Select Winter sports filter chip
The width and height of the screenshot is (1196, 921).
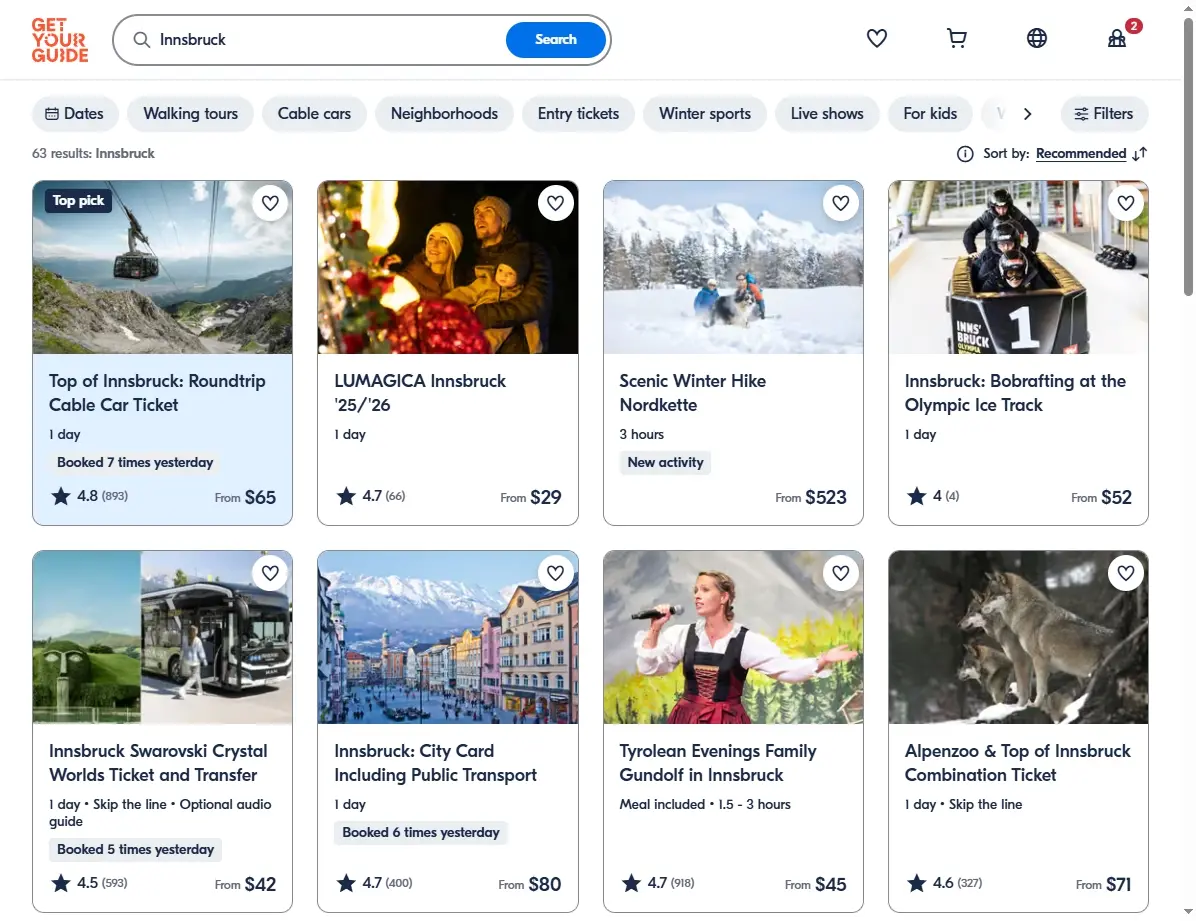coord(705,114)
